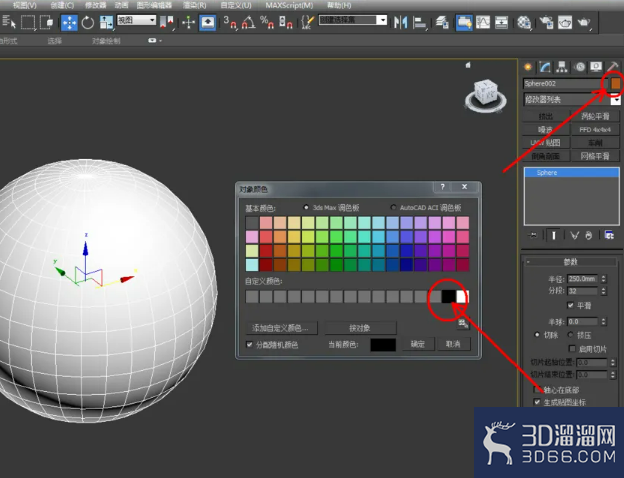This screenshot has height=478, width=624.
Task: Open the Create (创建) menu
Action: (x=62, y=6)
